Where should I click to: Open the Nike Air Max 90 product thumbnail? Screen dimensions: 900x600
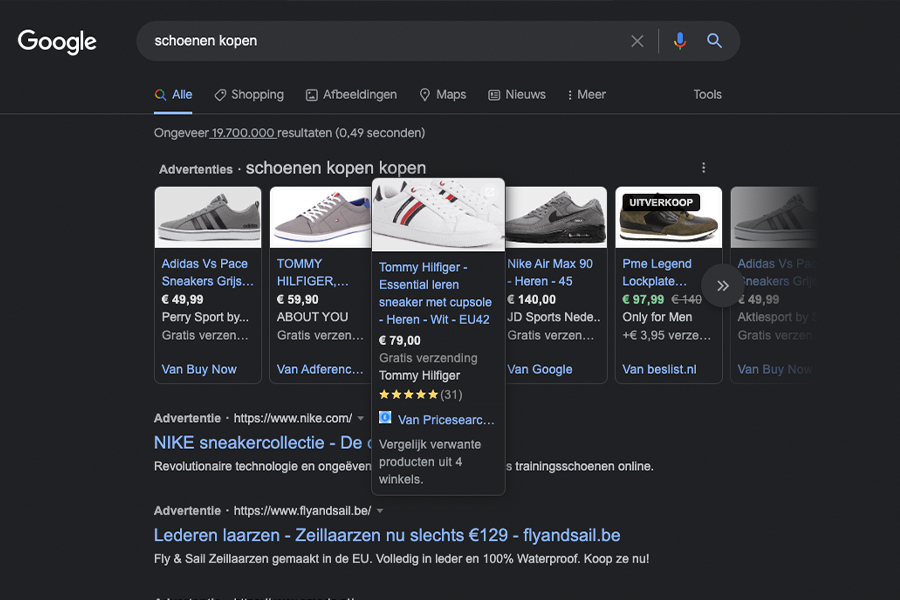click(556, 216)
